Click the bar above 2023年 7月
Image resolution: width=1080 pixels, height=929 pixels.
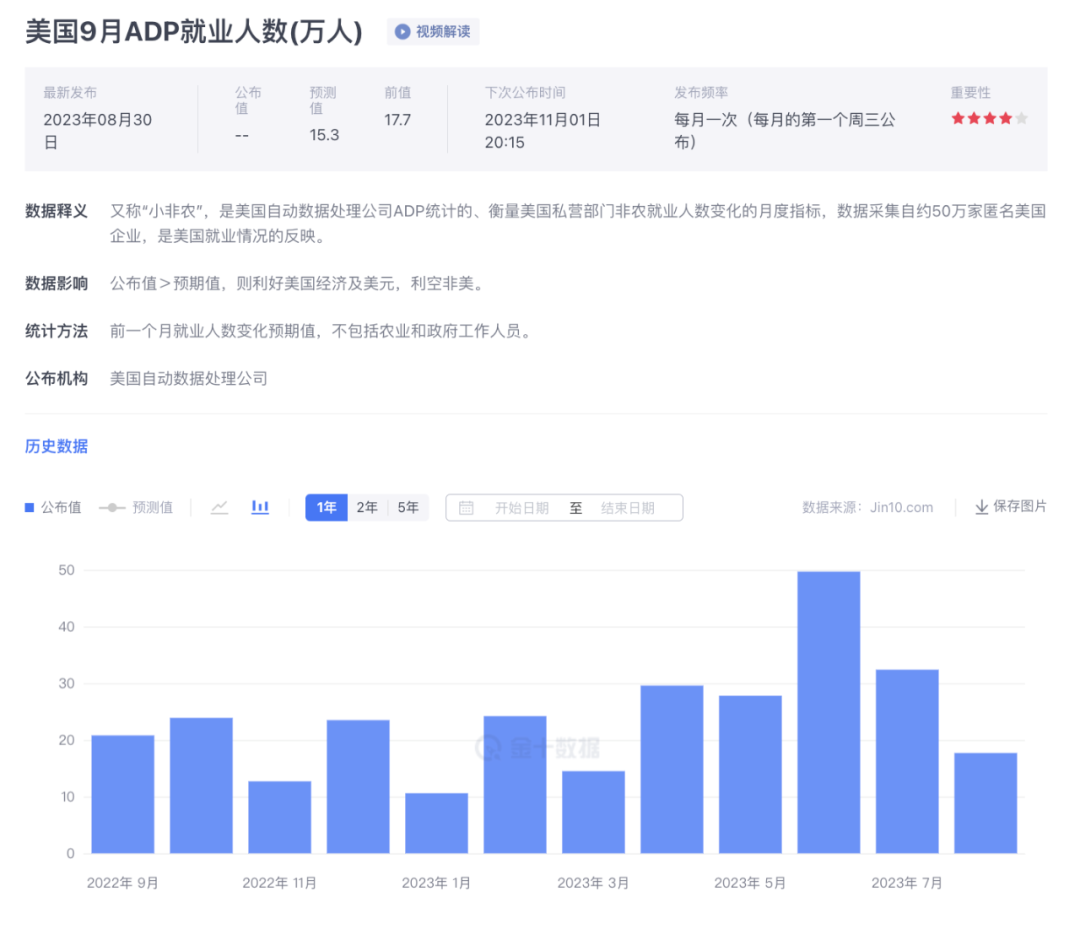coord(907,761)
